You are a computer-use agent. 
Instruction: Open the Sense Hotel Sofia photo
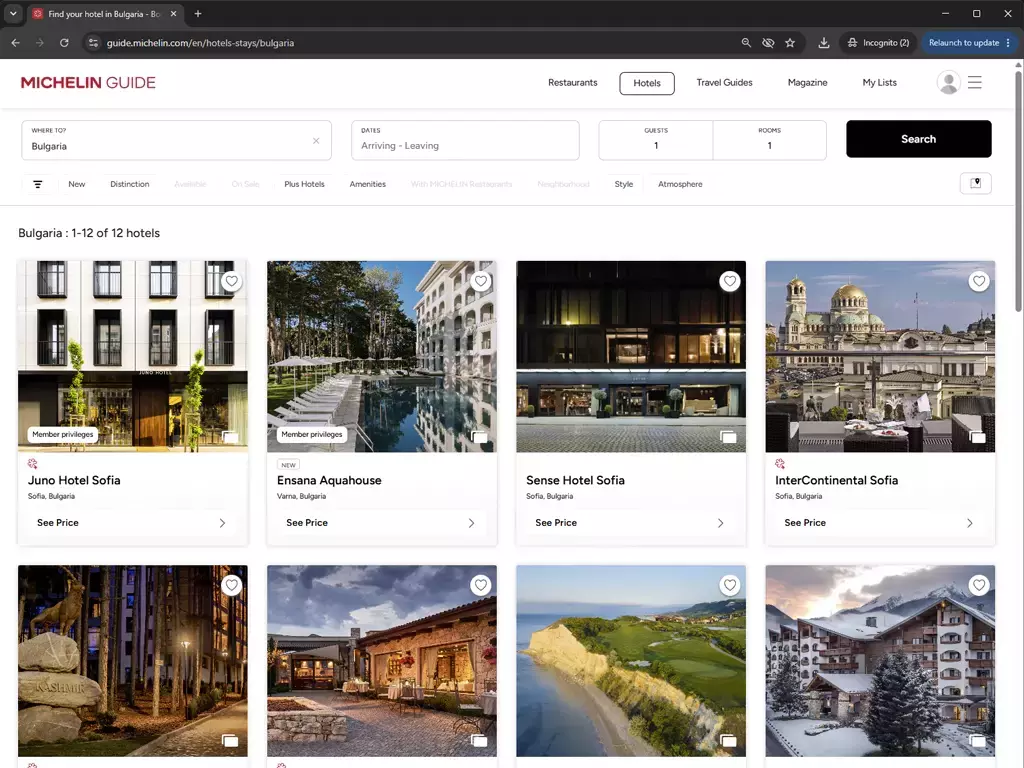pos(631,357)
